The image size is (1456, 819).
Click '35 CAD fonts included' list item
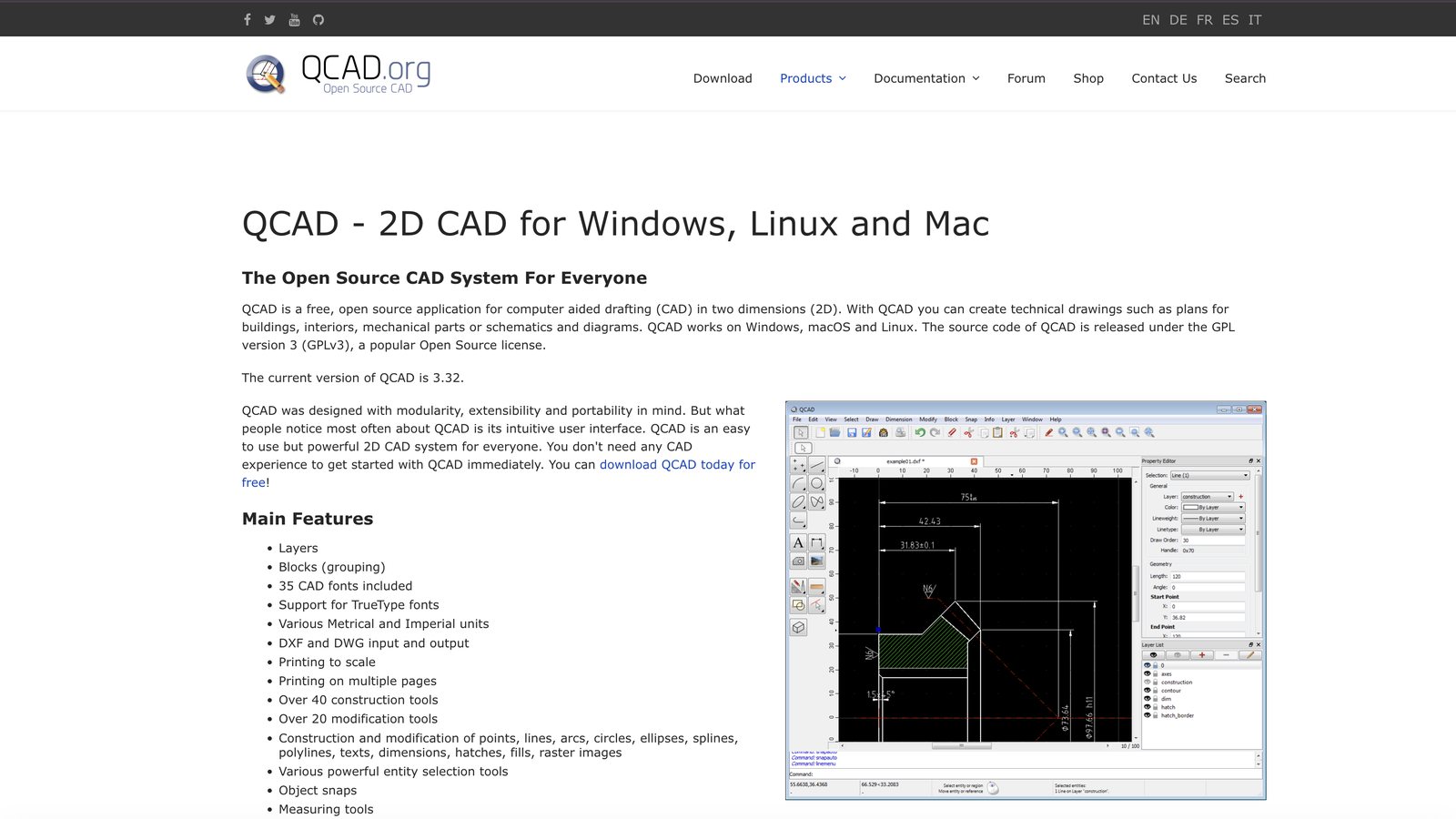coord(346,586)
